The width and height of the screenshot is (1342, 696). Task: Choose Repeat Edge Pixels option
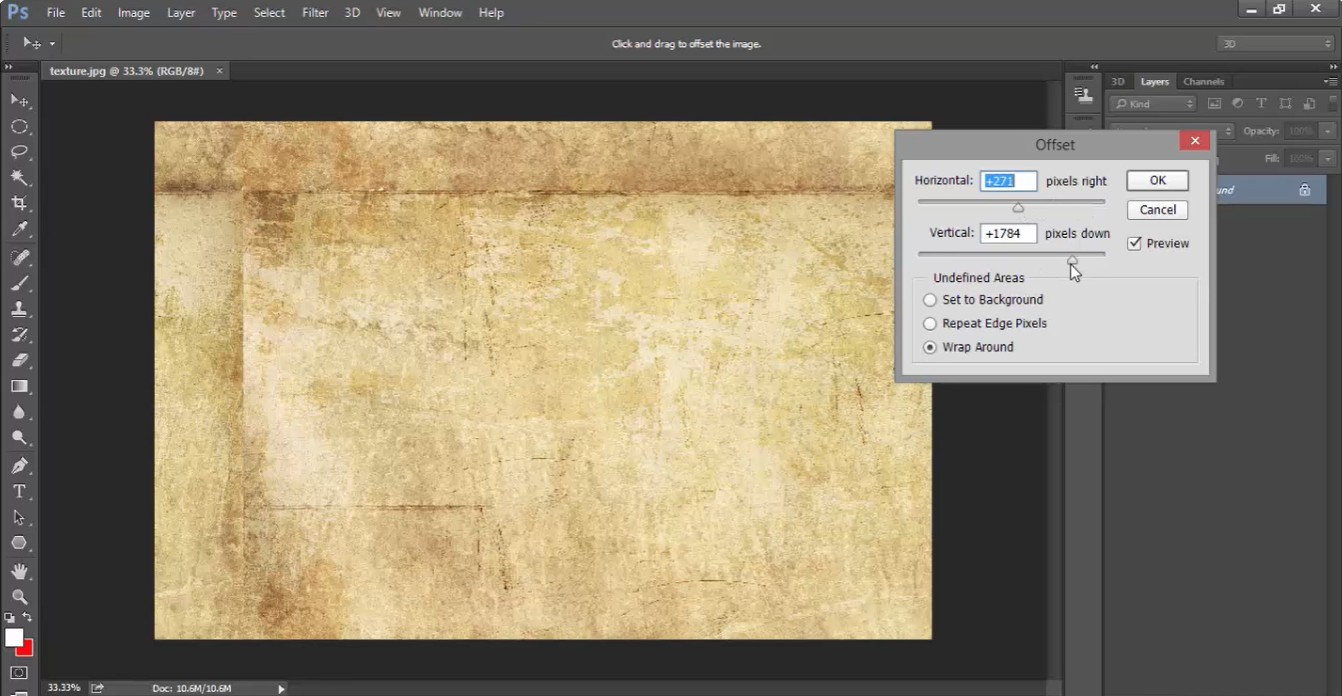coord(930,324)
